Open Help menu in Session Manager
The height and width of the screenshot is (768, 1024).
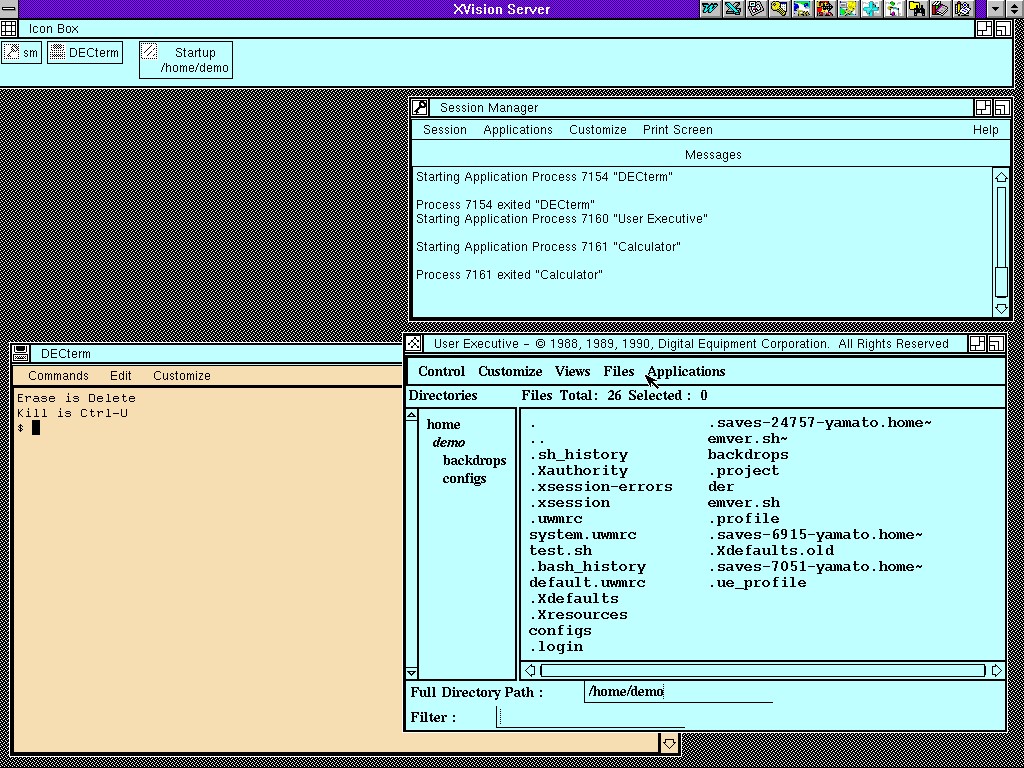coord(985,129)
